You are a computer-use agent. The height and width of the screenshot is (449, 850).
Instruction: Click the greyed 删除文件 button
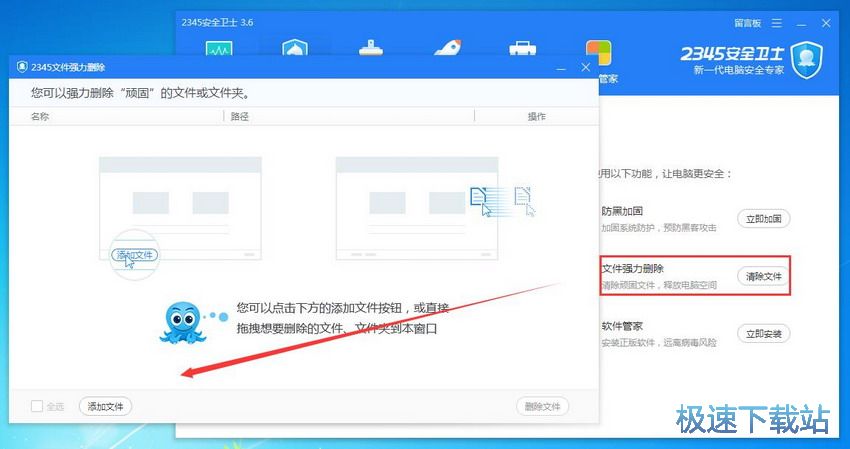[x=542, y=406]
